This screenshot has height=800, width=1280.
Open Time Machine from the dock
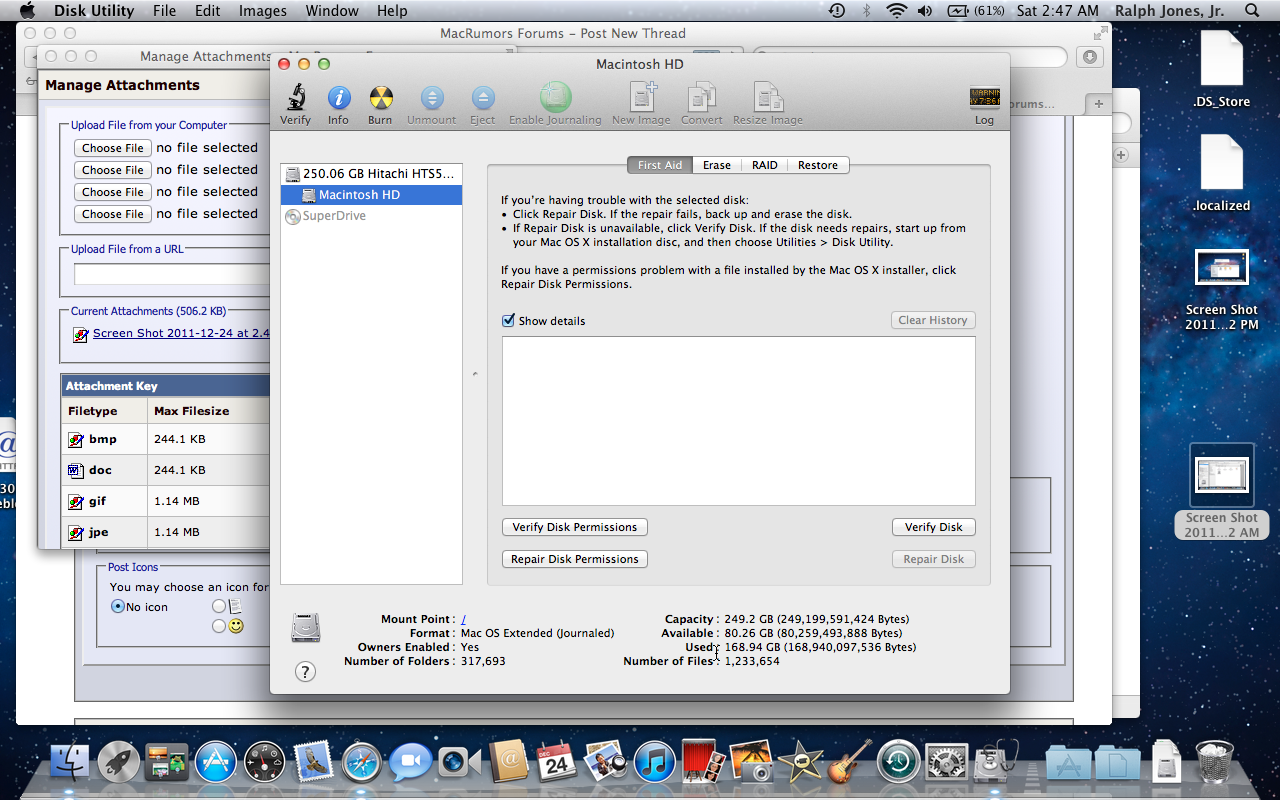pyautogui.click(x=898, y=762)
